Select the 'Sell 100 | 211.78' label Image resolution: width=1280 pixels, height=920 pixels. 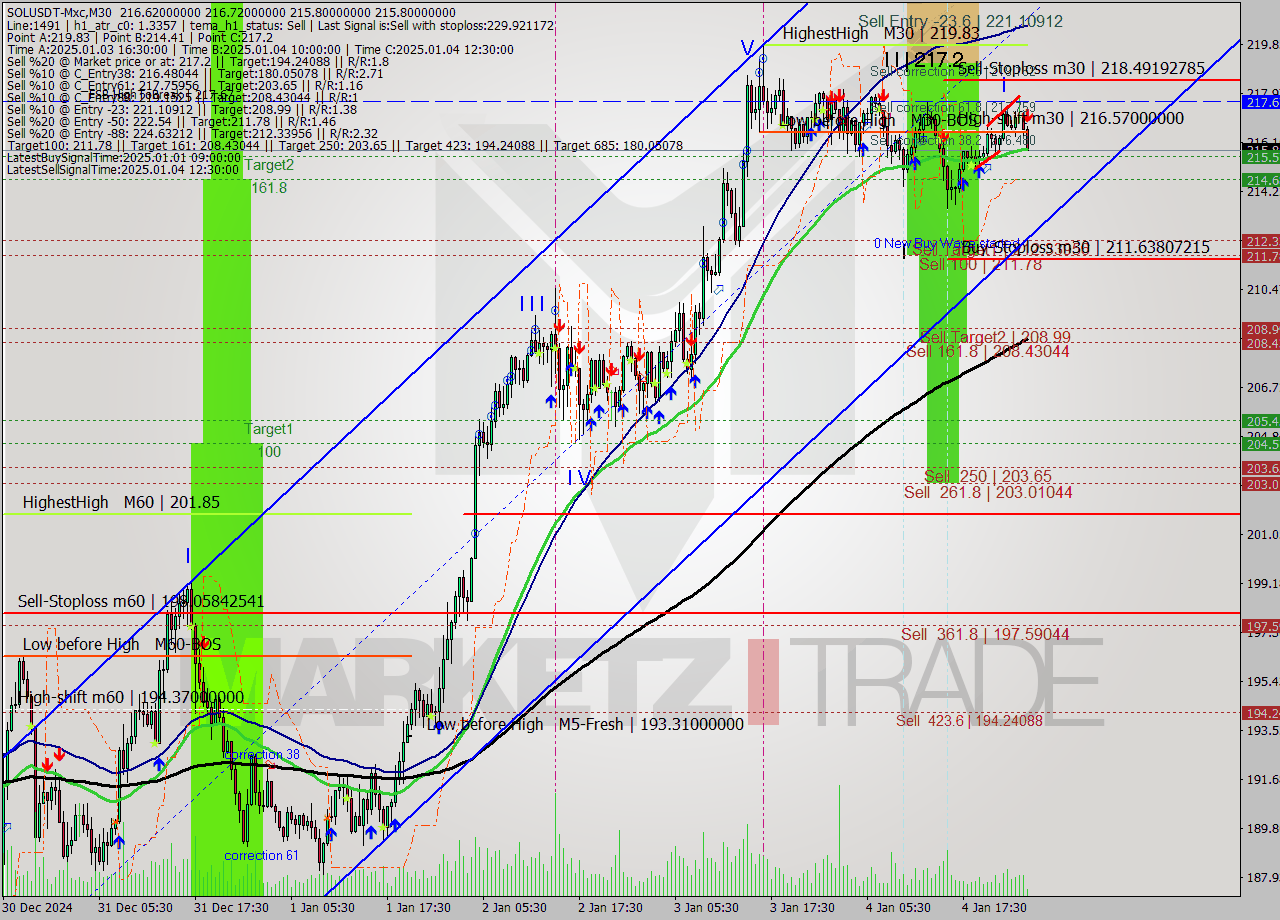980,264
